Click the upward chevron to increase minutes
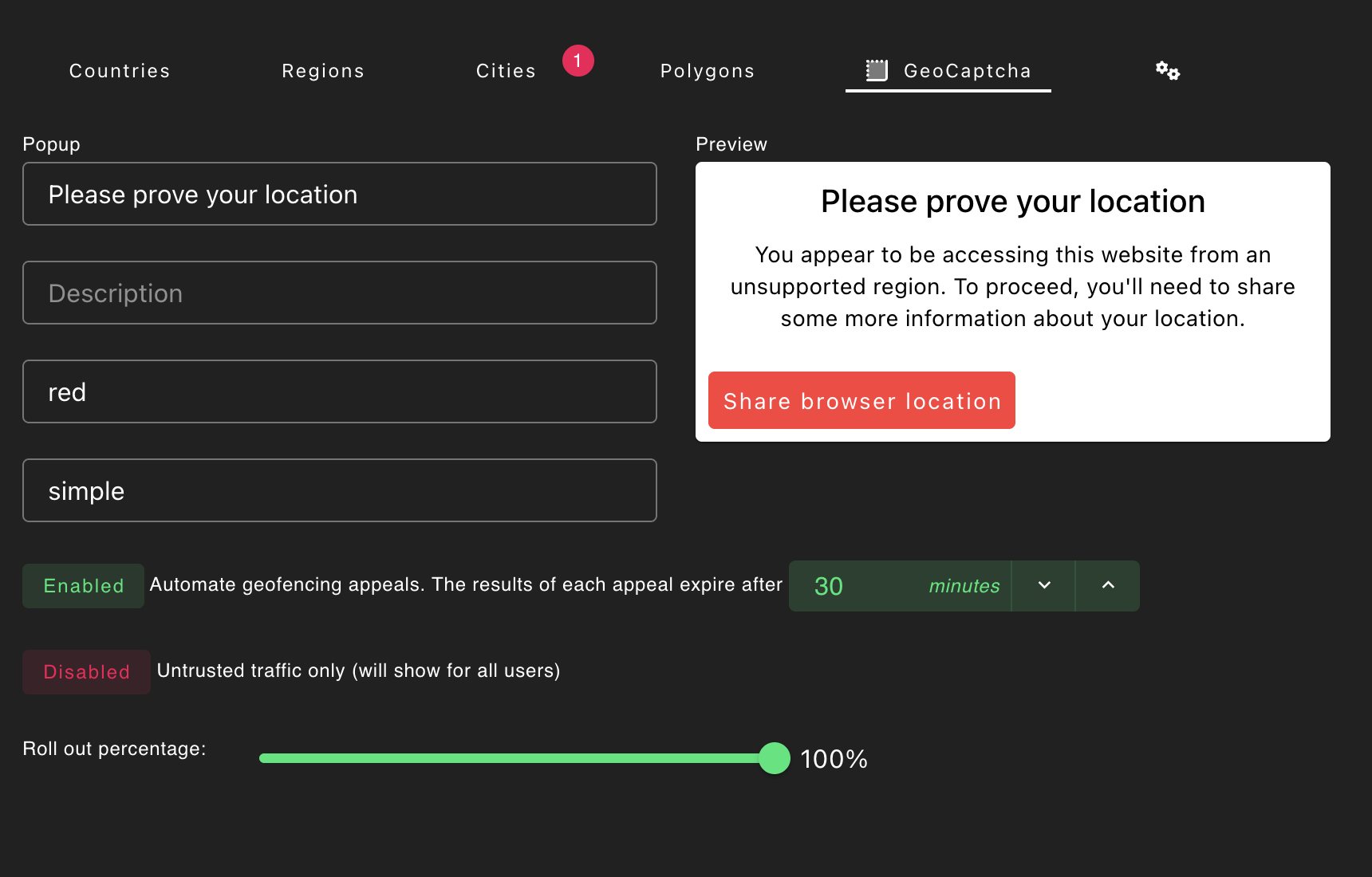1372x877 pixels. (1107, 585)
